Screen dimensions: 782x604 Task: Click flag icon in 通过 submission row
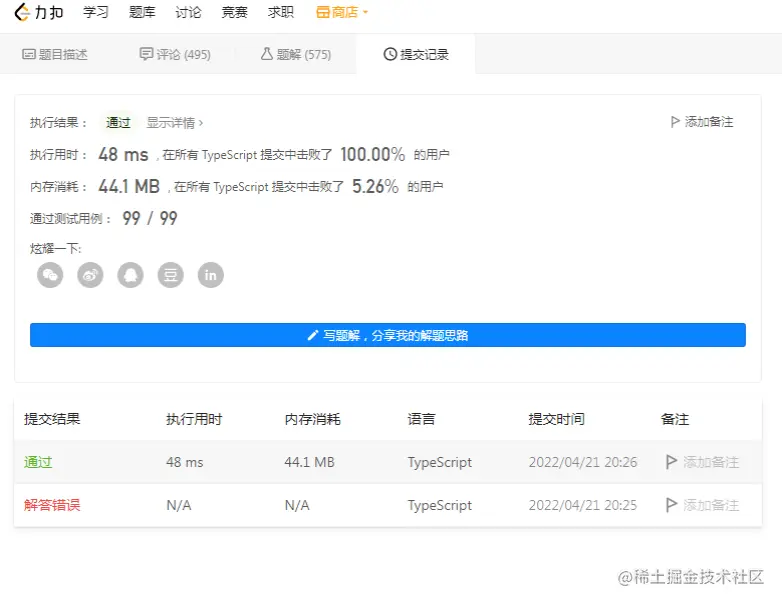(x=671, y=462)
